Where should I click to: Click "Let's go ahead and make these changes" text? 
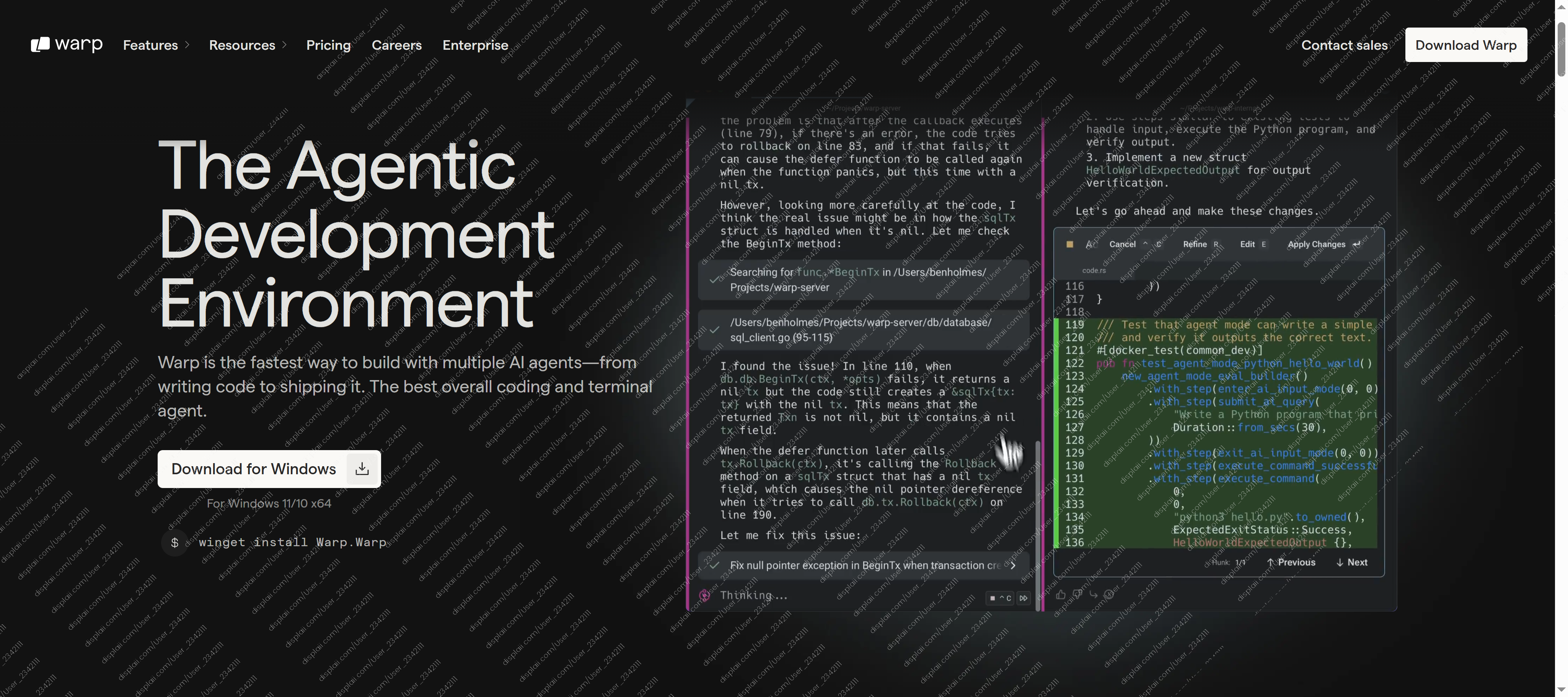click(x=1197, y=211)
